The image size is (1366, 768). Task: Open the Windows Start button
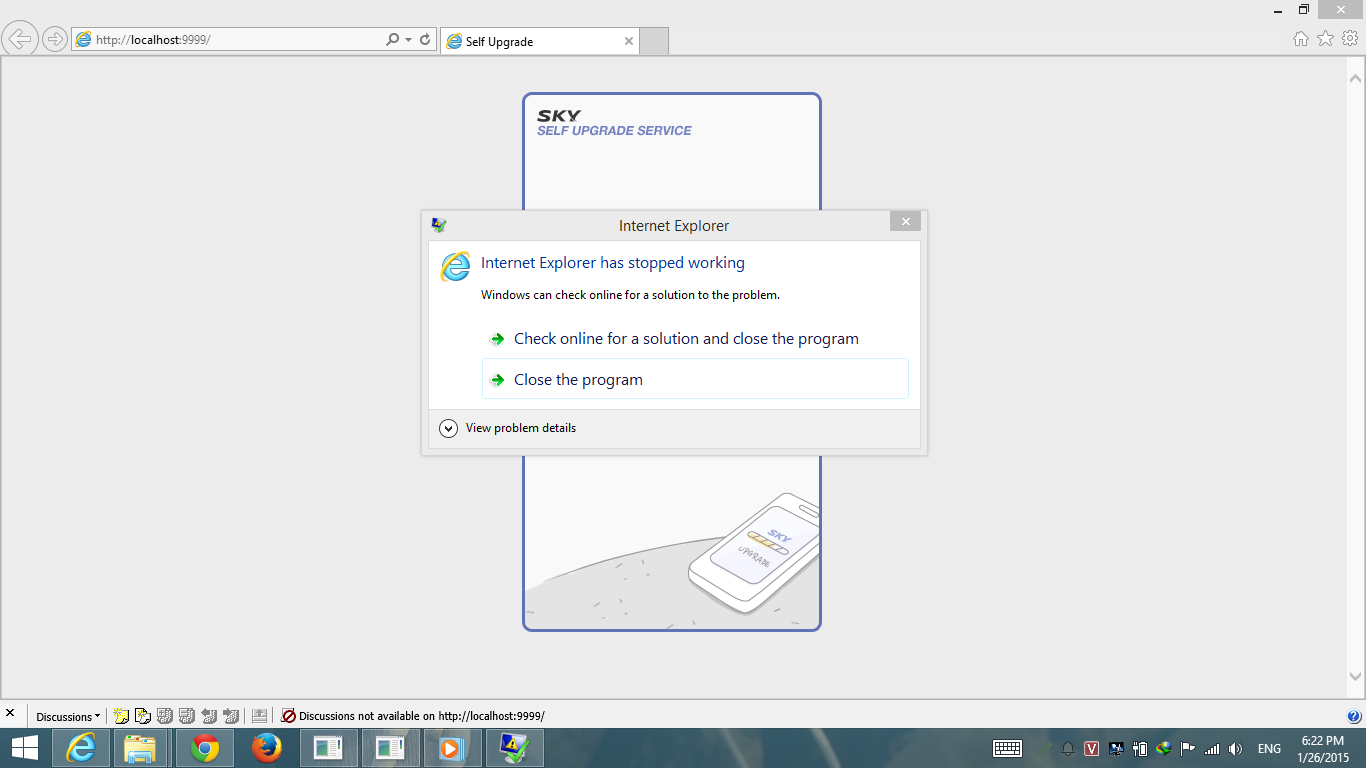(x=24, y=748)
